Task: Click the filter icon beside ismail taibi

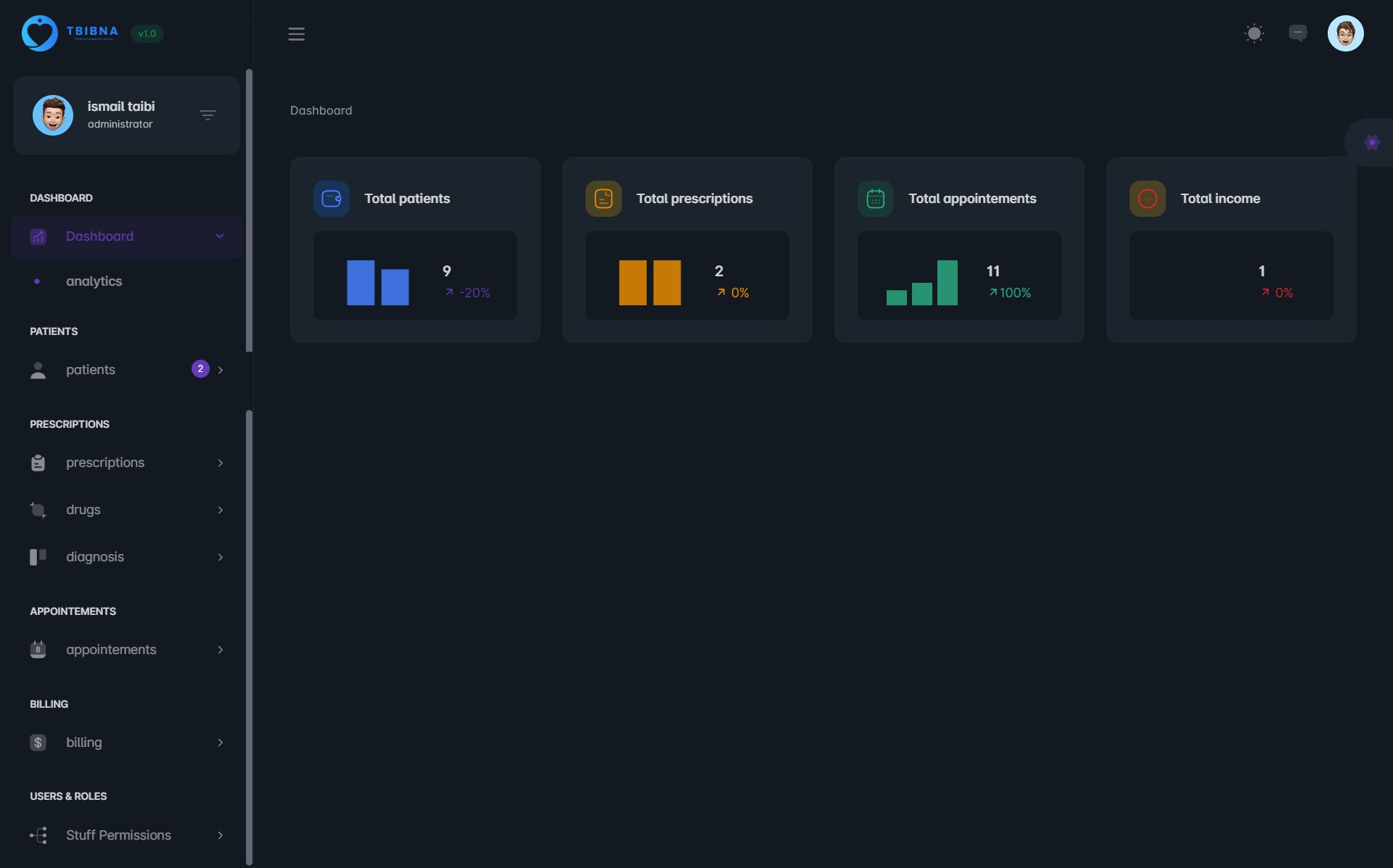Action: tap(207, 115)
